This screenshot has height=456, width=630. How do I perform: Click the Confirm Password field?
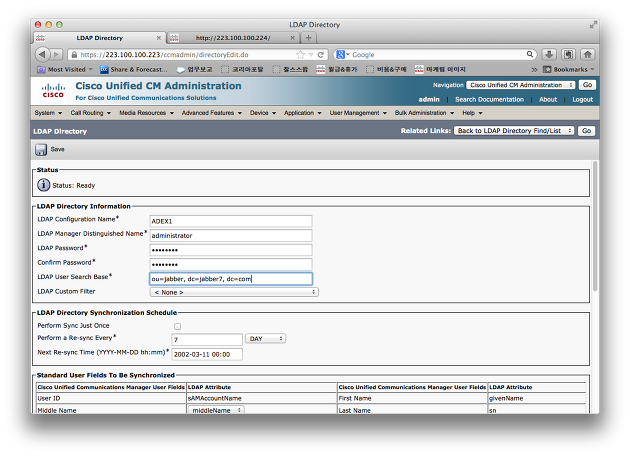pyautogui.click(x=231, y=264)
